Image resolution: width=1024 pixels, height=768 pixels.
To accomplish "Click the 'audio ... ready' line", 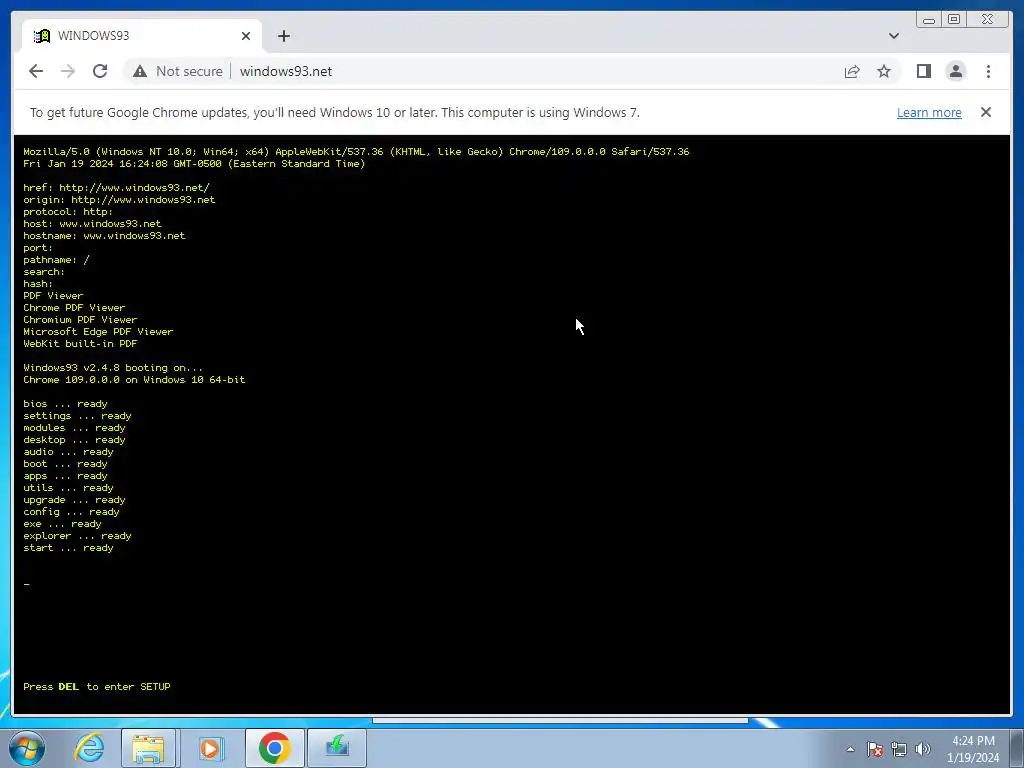I will click(68, 452).
